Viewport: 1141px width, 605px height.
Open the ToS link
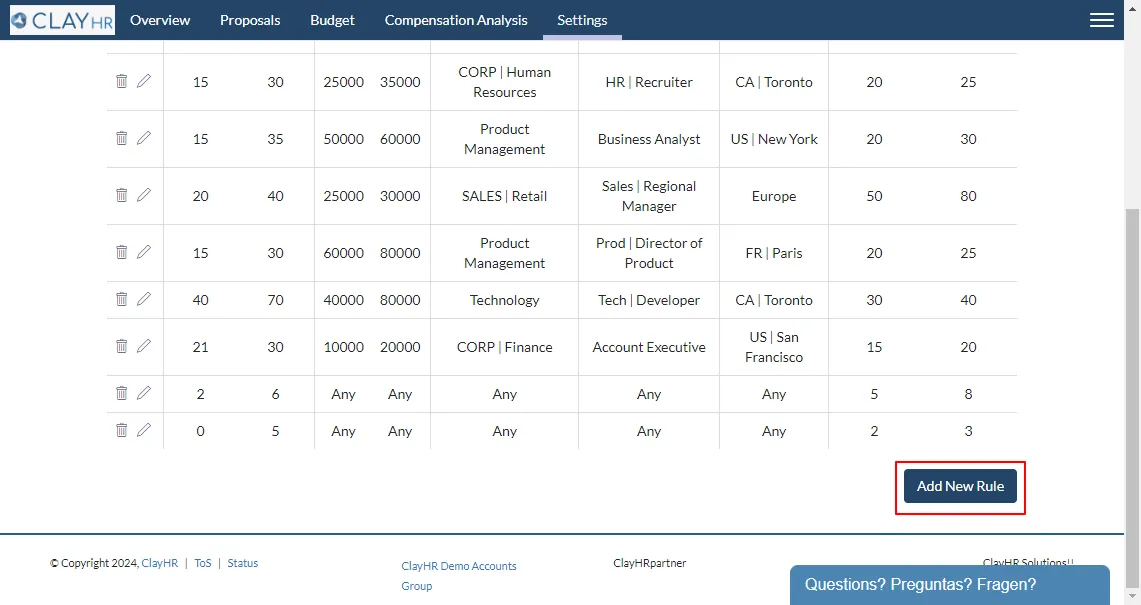[202, 563]
